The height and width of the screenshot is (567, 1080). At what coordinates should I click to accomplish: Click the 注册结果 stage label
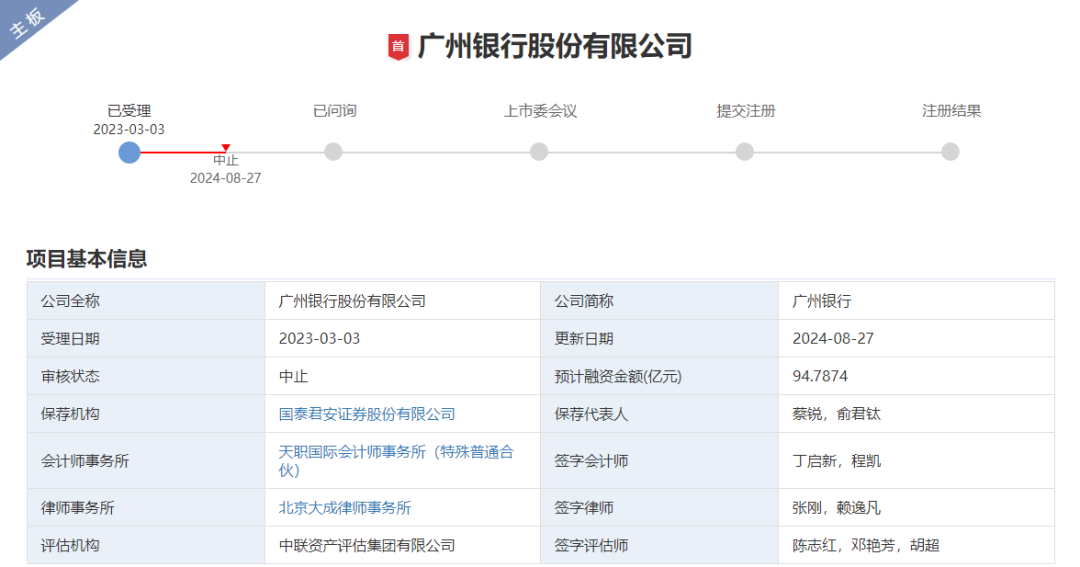point(951,111)
